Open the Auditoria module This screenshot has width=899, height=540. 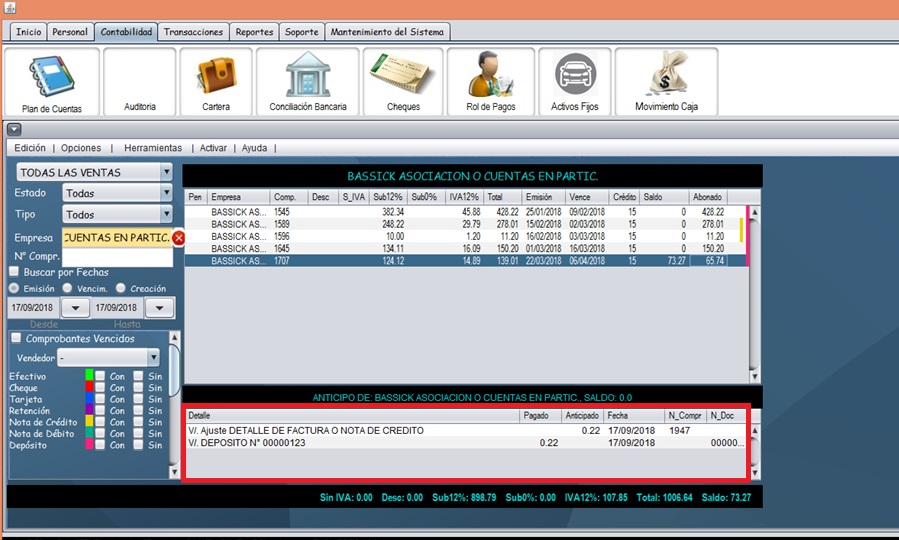pyautogui.click(x=139, y=83)
